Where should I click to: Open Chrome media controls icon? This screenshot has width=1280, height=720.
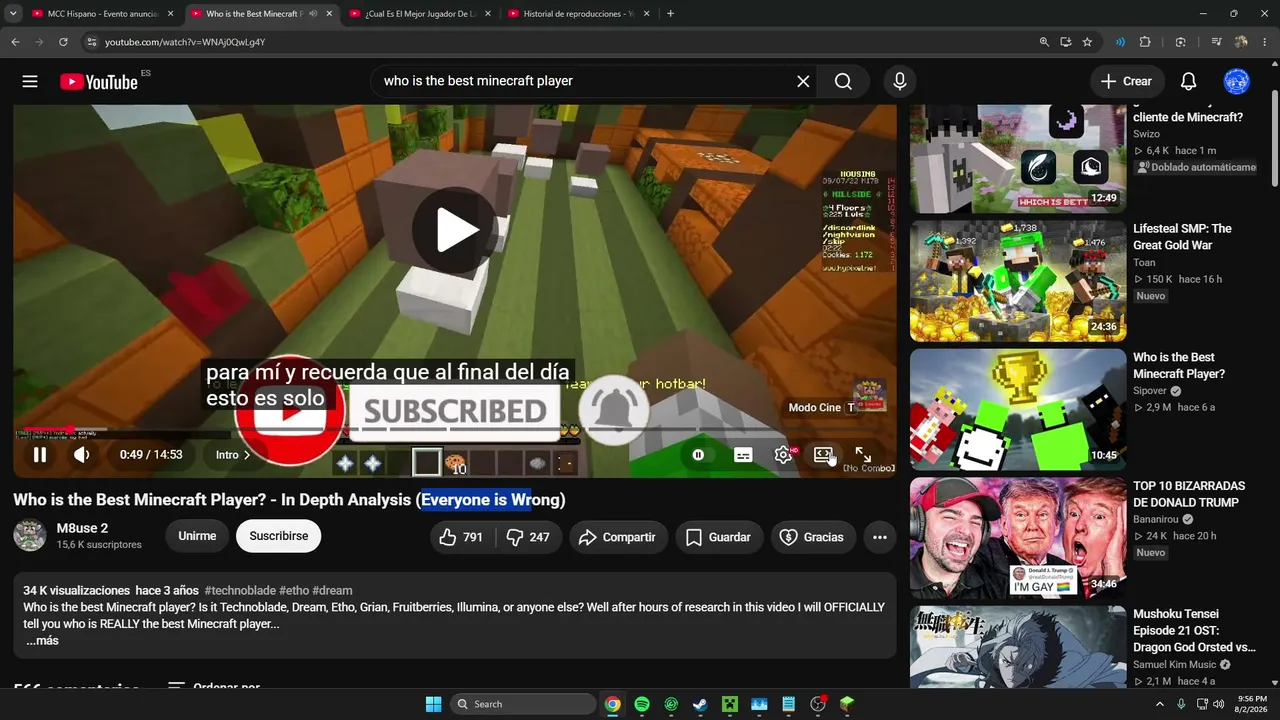(1216, 42)
